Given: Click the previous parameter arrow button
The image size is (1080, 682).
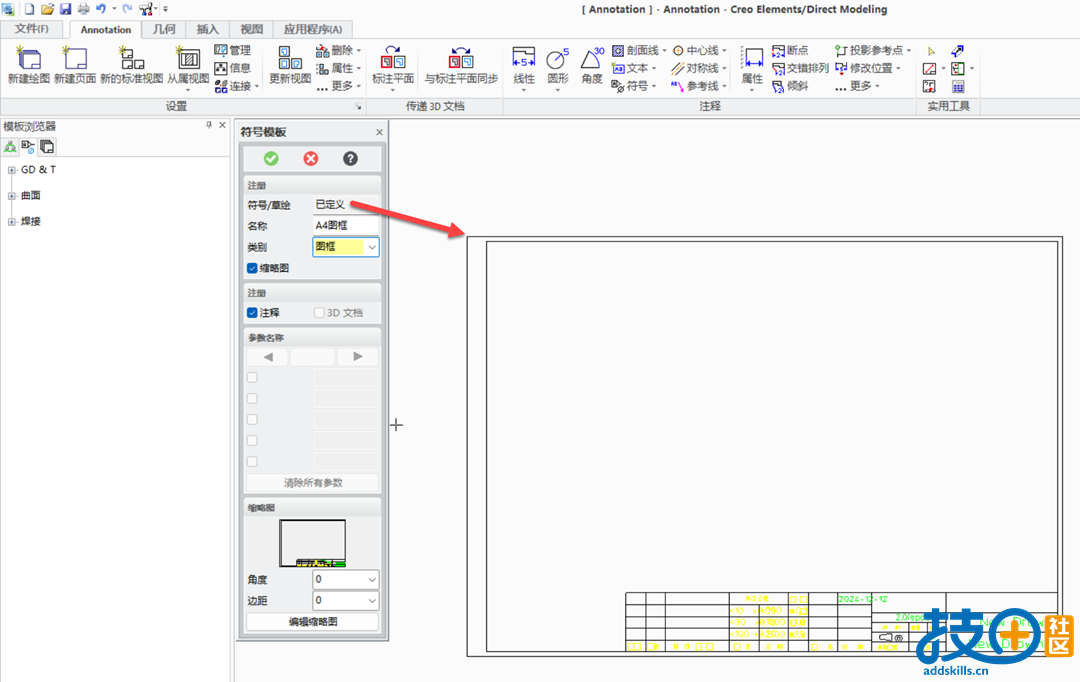Looking at the screenshot, I should point(268,357).
